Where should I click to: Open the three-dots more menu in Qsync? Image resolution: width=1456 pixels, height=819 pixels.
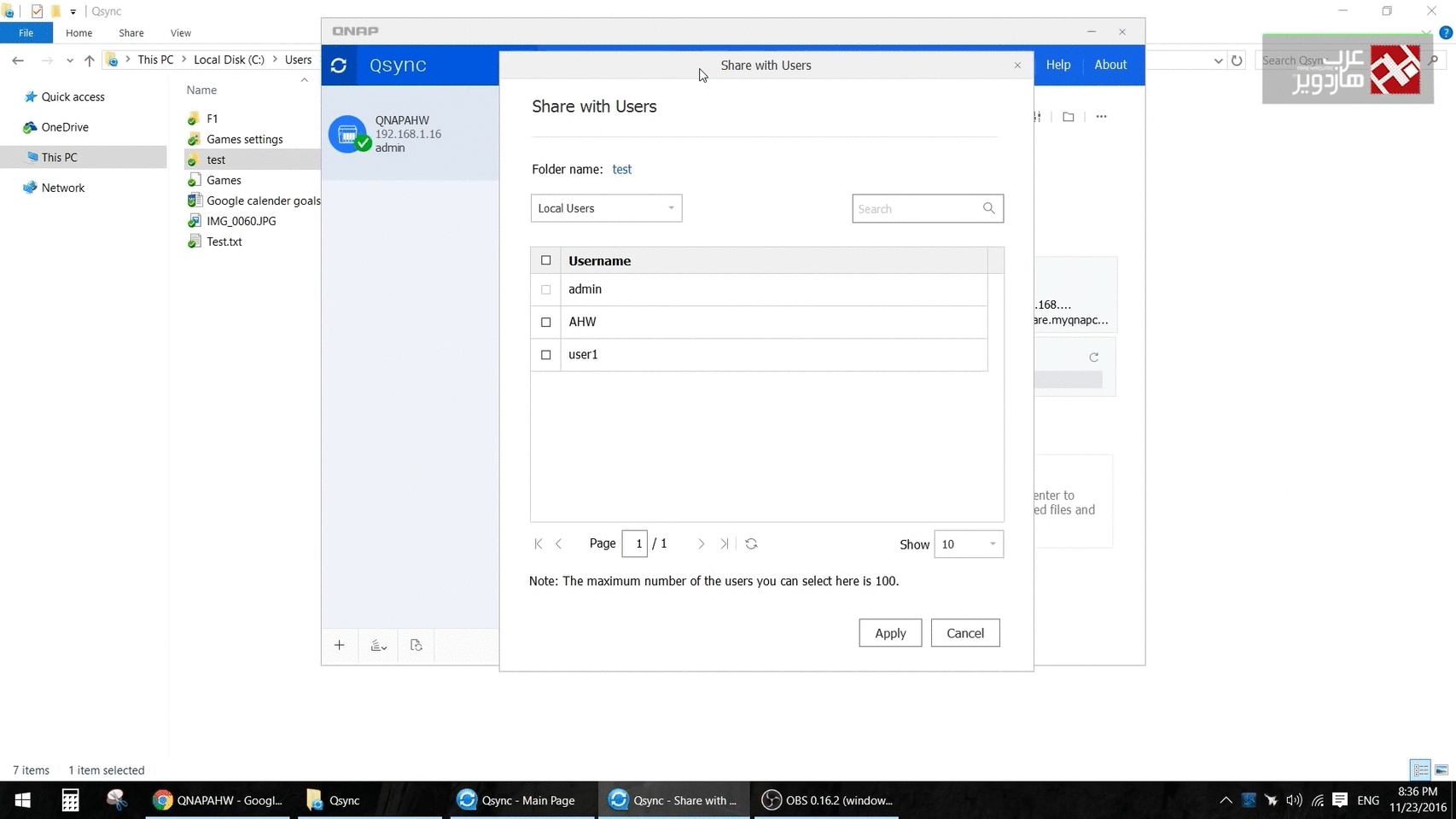[1102, 117]
